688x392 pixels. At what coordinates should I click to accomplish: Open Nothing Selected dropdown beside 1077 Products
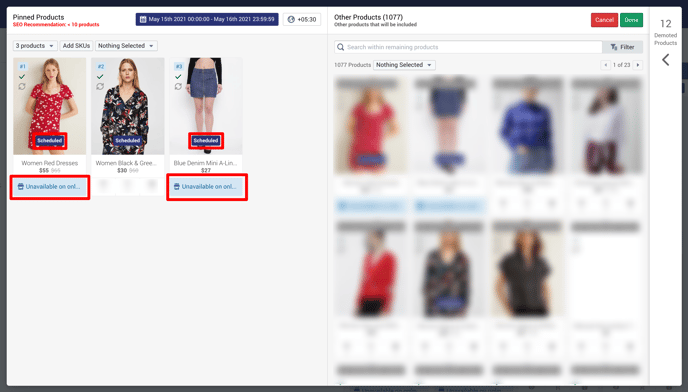click(x=404, y=65)
